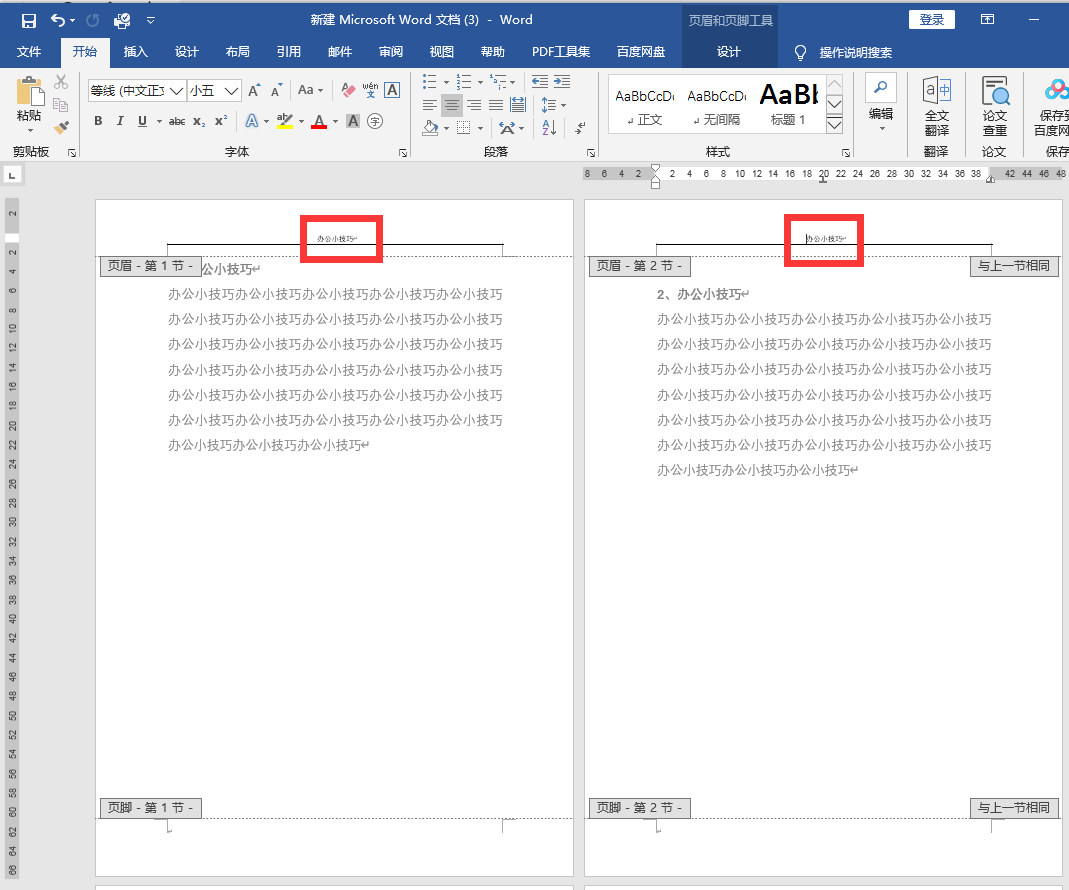Run 论文查重 plagiarism check

[995, 105]
